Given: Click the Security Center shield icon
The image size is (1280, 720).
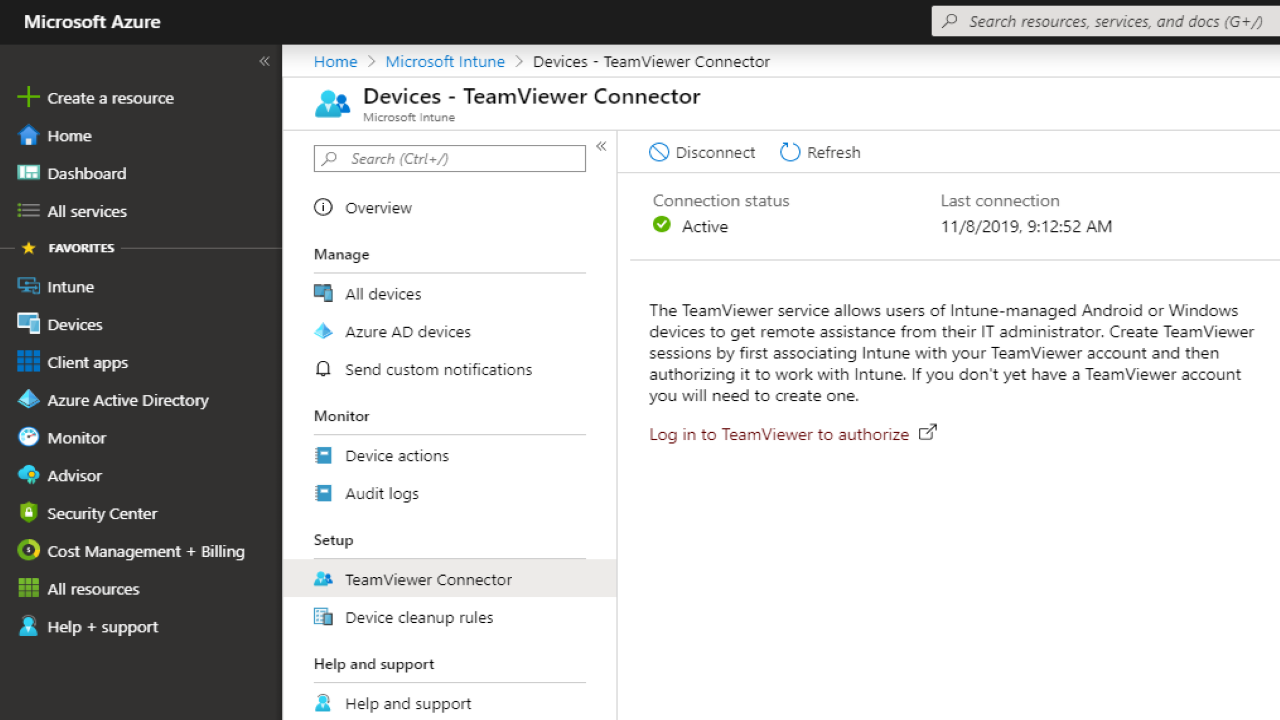Looking at the screenshot, I should coord(28,513).
